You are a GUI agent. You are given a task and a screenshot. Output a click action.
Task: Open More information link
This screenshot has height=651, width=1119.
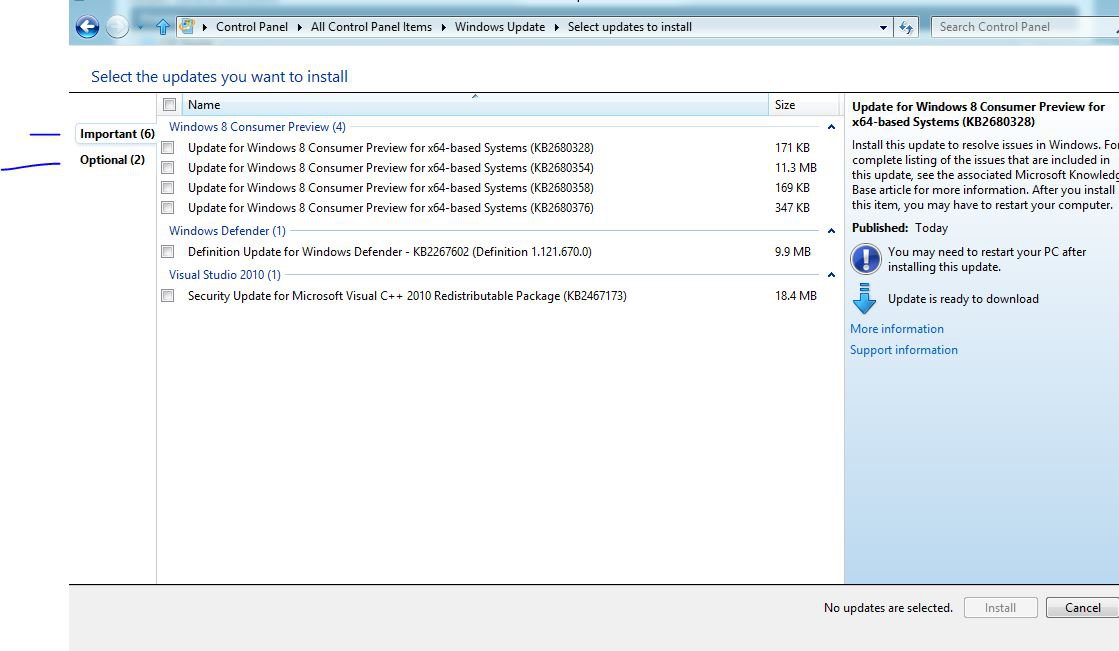(896, 329)
